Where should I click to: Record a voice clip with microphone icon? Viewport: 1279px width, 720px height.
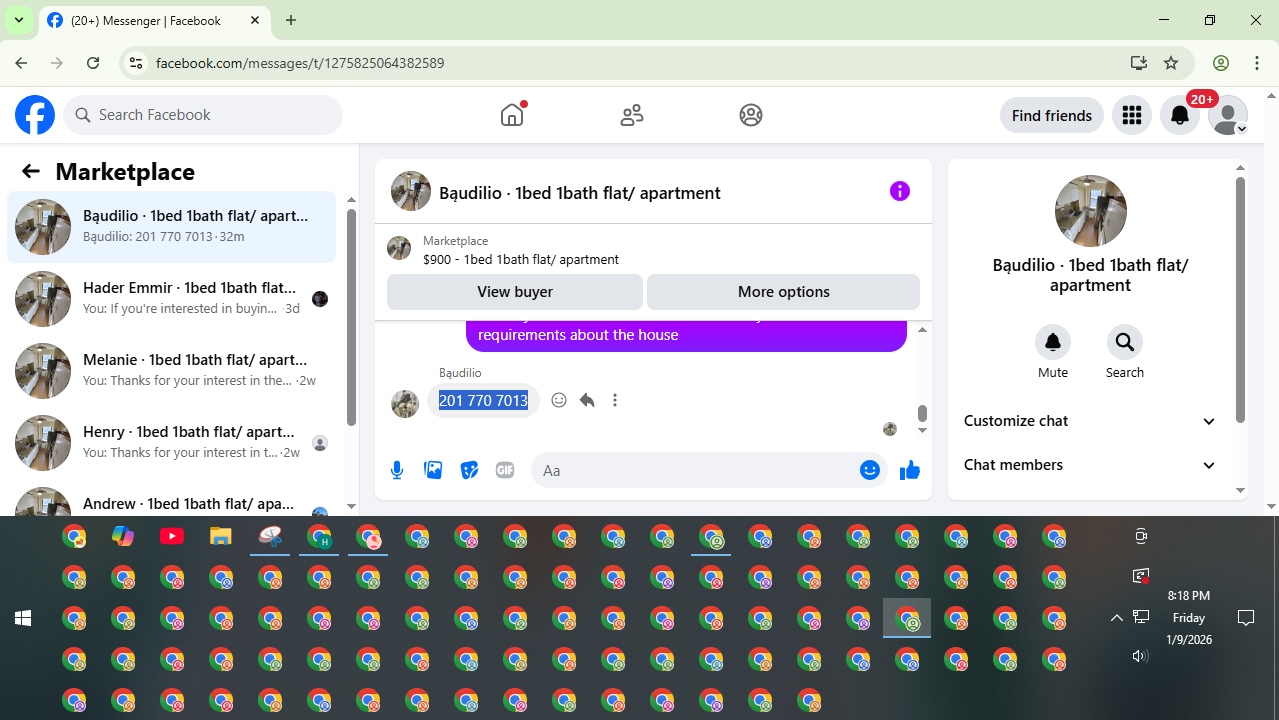397,470
